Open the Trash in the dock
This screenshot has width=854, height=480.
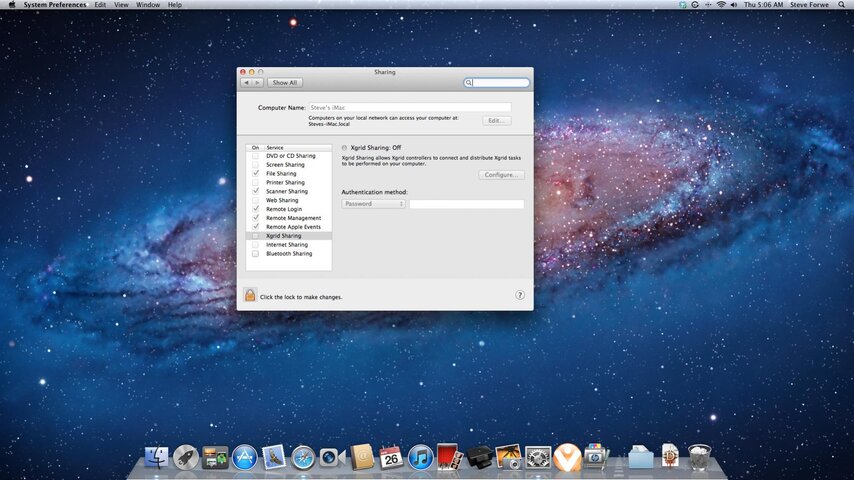click(699, 457)
